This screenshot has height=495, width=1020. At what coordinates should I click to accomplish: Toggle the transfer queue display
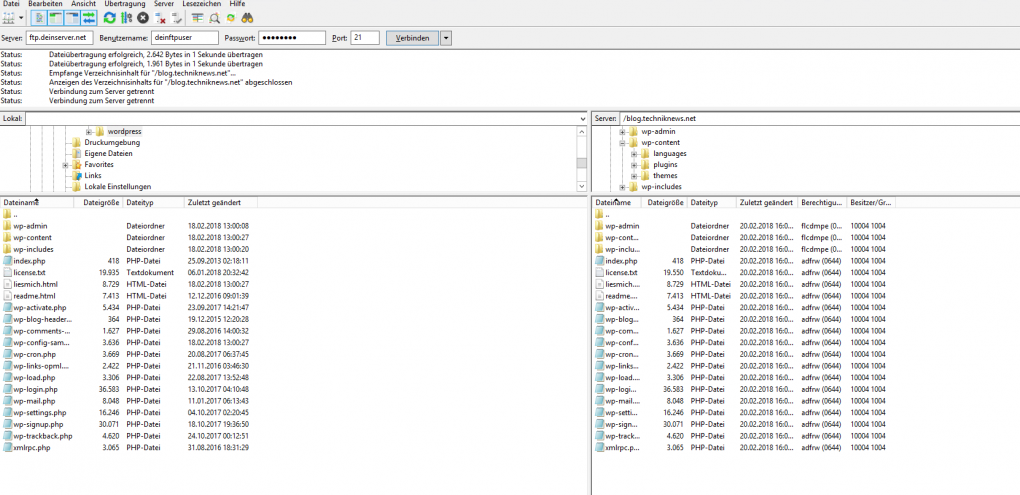pyautogui.click(x=88, y=18)
